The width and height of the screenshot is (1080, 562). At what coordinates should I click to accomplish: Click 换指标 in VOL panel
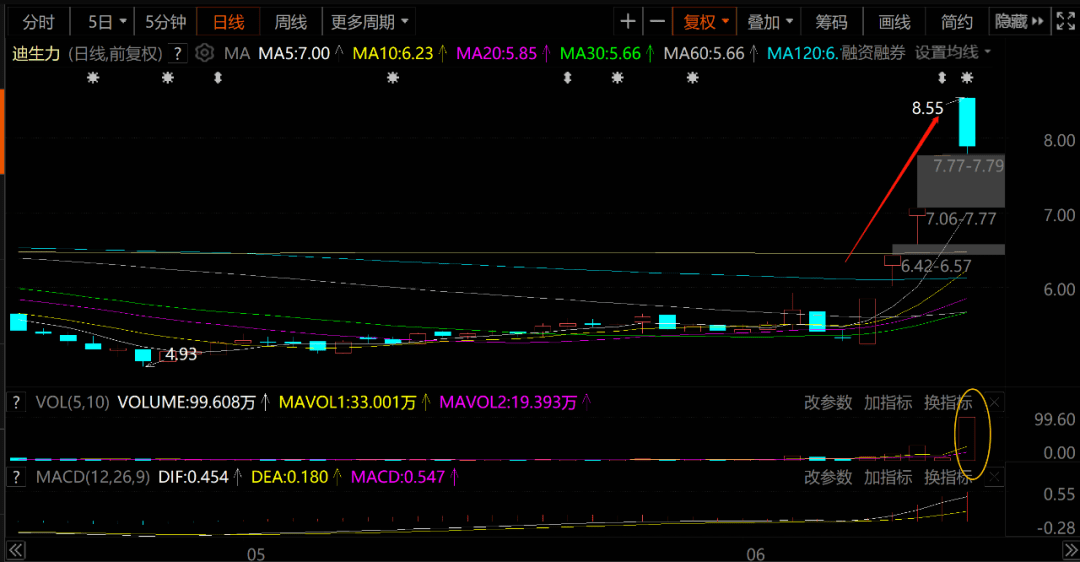click(948, 402)
